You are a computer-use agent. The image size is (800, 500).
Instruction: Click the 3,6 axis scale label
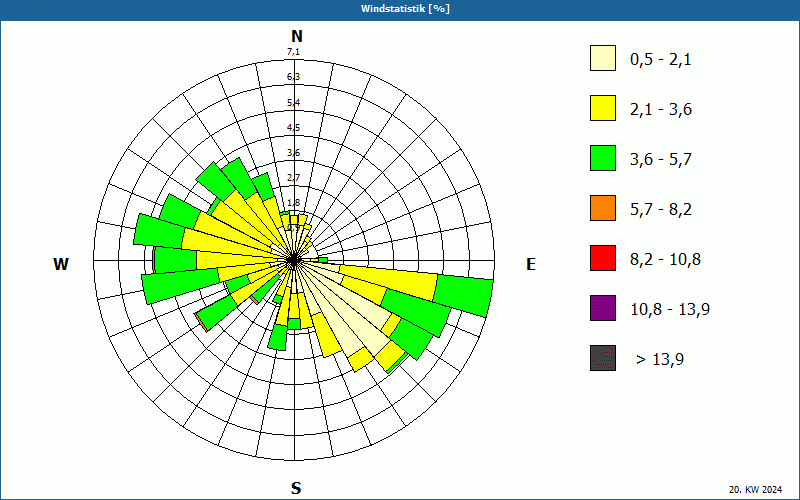pyautogui.click(x=293, y=153)
